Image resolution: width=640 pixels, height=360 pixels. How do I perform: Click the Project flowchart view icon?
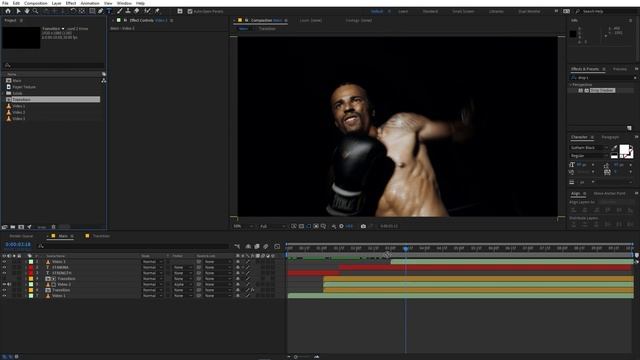click(x=104, y=80)
